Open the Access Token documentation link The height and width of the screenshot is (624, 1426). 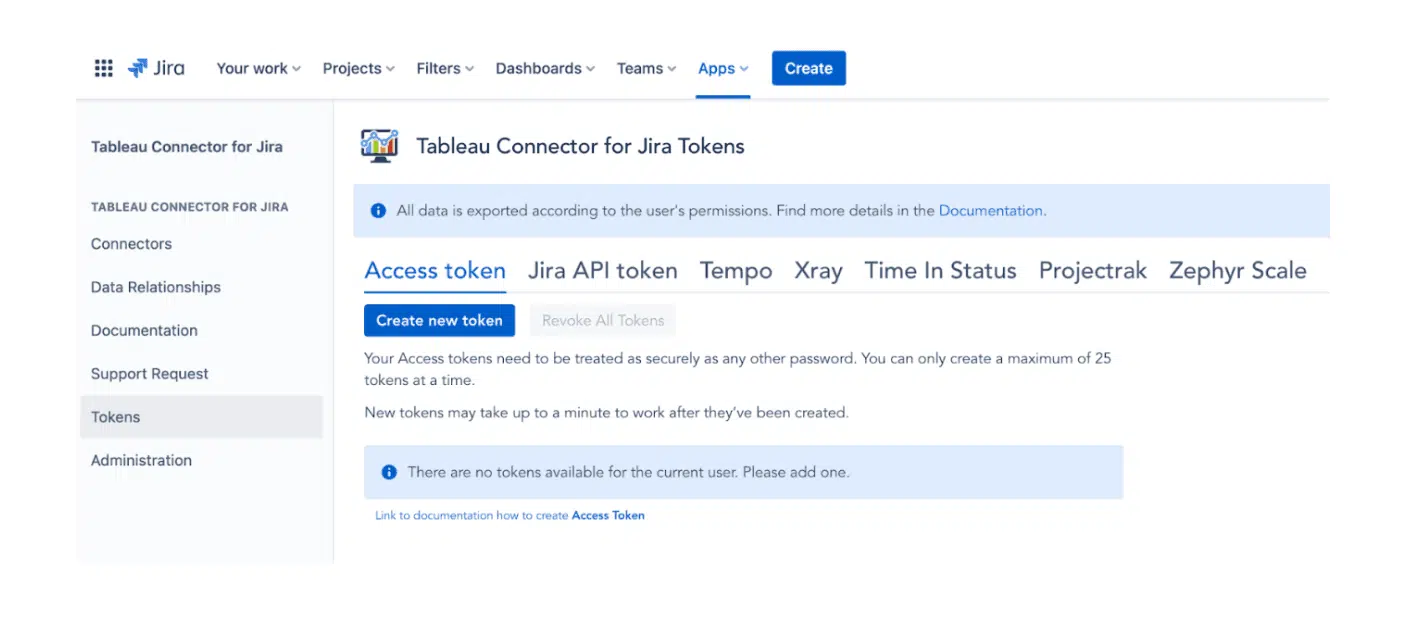point(608,516)
